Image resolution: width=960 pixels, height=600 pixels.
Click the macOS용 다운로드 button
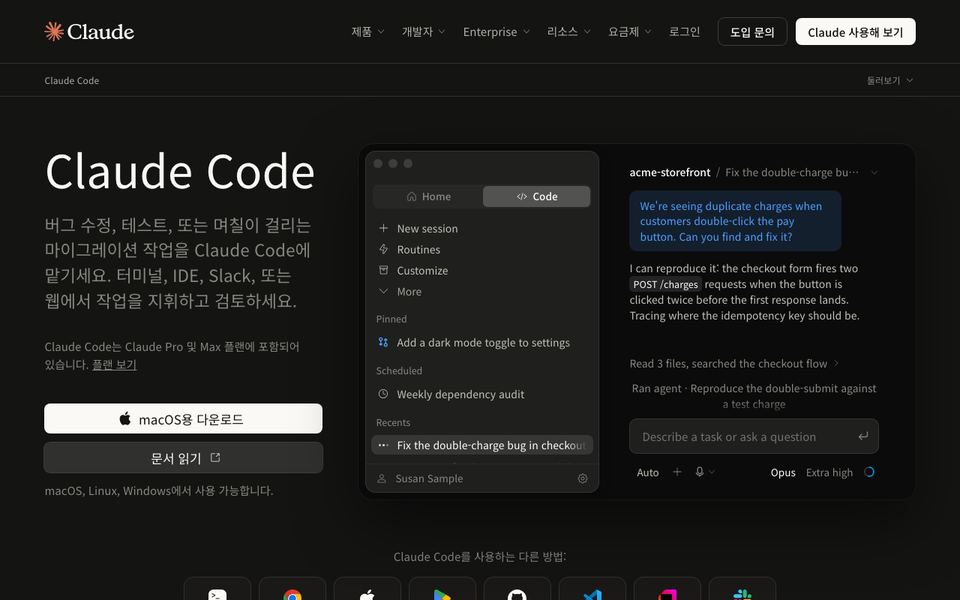click(x=183, y=419)
